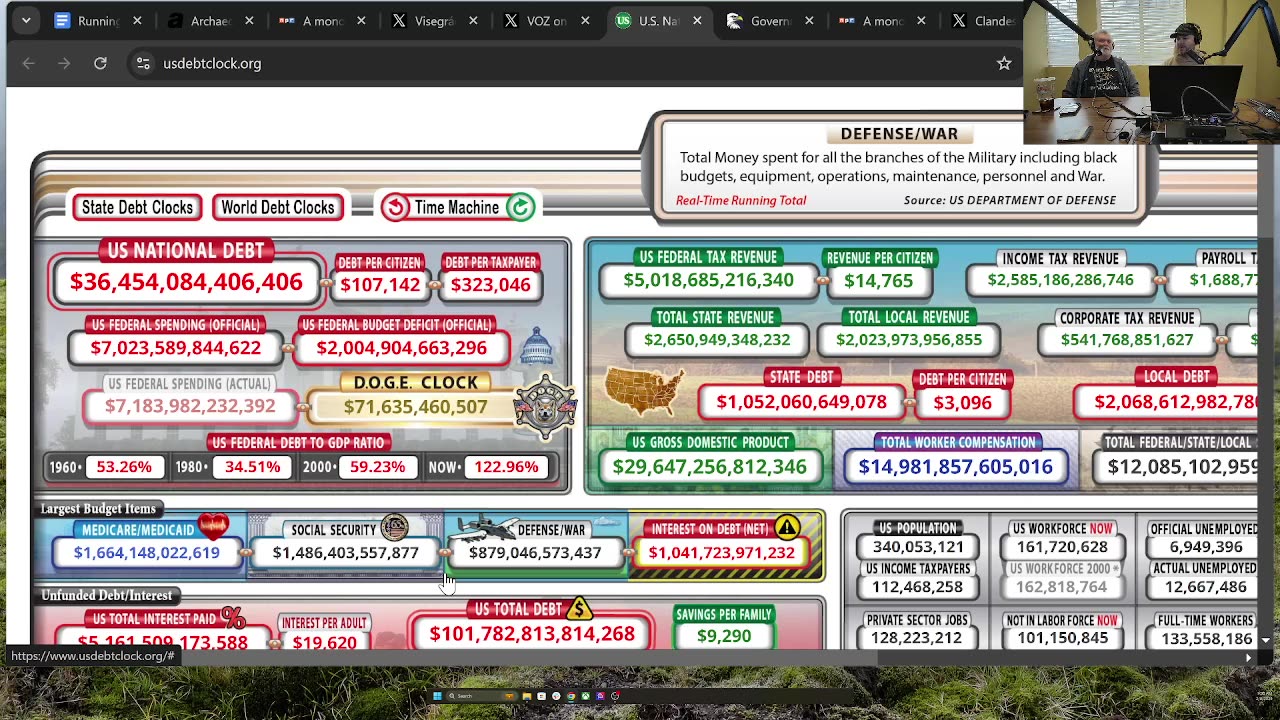Click US Federal Spending (Actual) value
Image resolution: width=1280 pixels, height=720 pixels.
190,406
